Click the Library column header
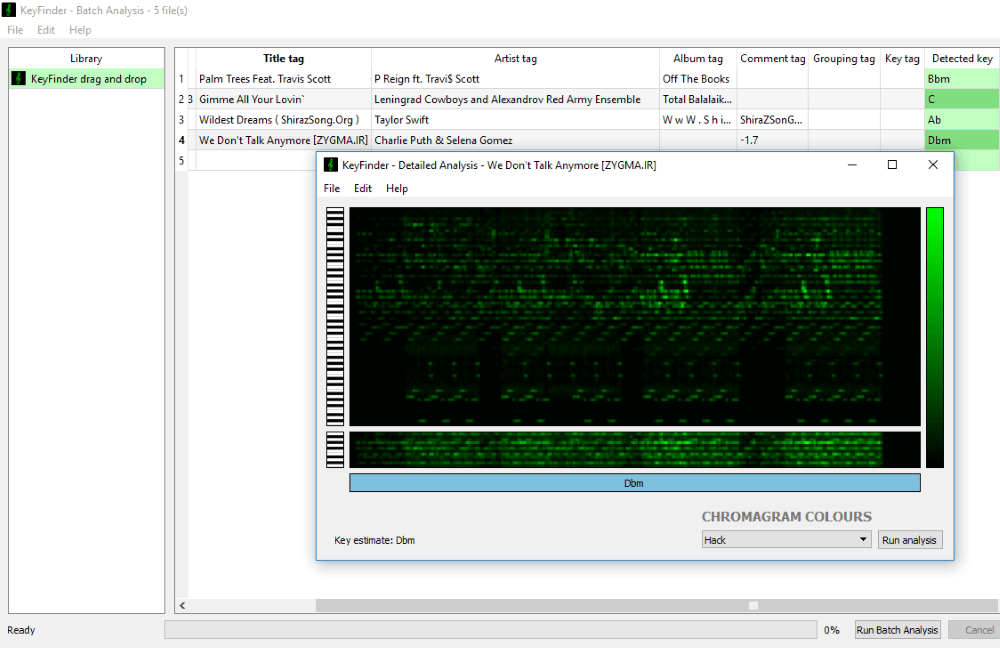 pos(86,58)
